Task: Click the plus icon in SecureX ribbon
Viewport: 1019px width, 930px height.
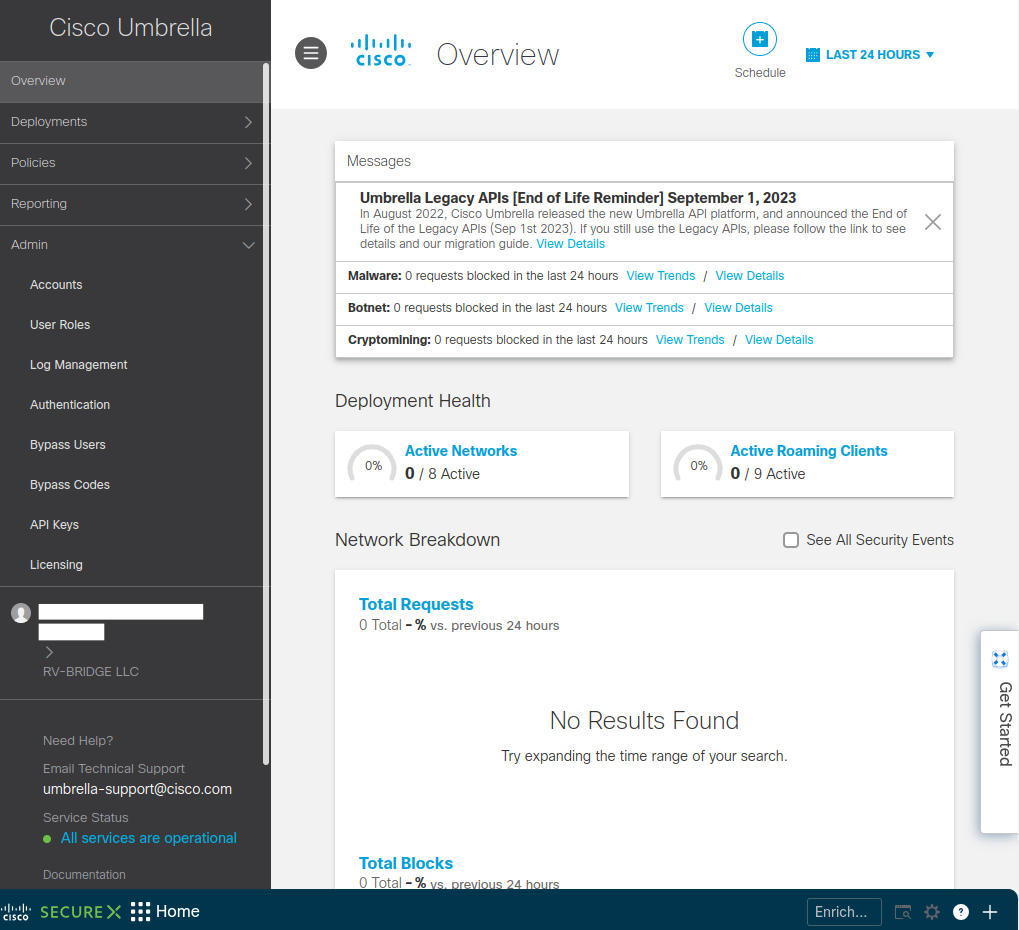Action: coord(990,912)
